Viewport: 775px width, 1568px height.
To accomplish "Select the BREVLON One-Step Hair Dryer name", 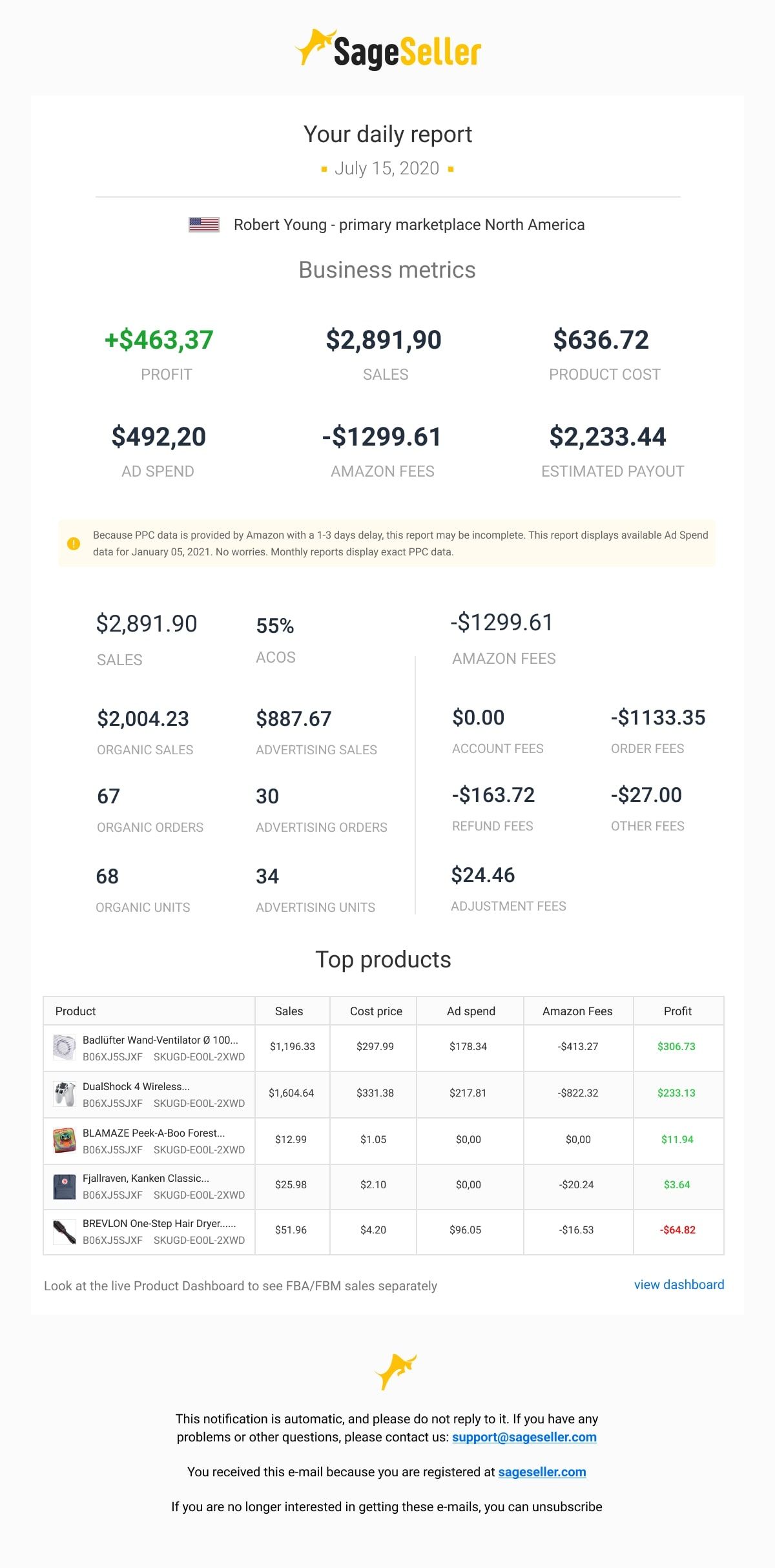I will 159,1223.
